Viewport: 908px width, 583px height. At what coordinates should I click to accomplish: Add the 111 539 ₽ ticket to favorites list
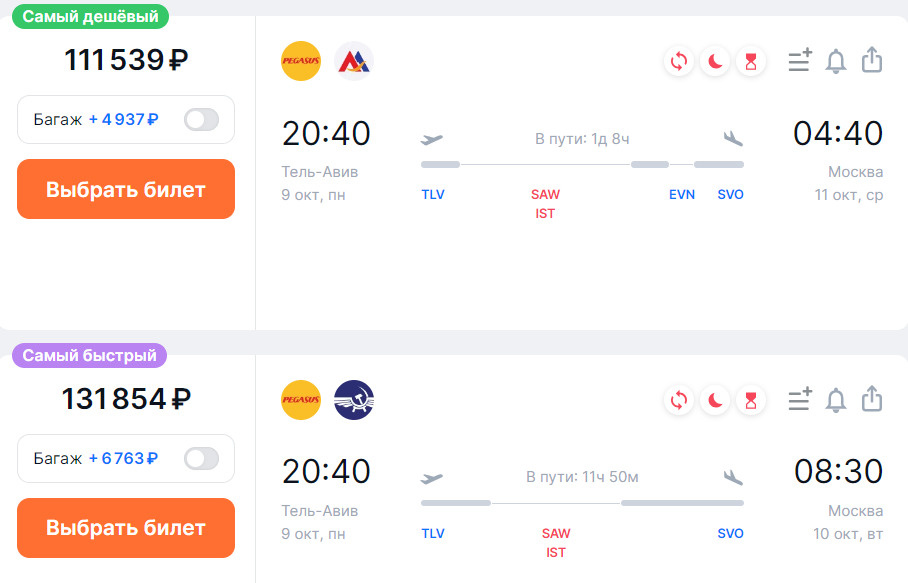800,60
